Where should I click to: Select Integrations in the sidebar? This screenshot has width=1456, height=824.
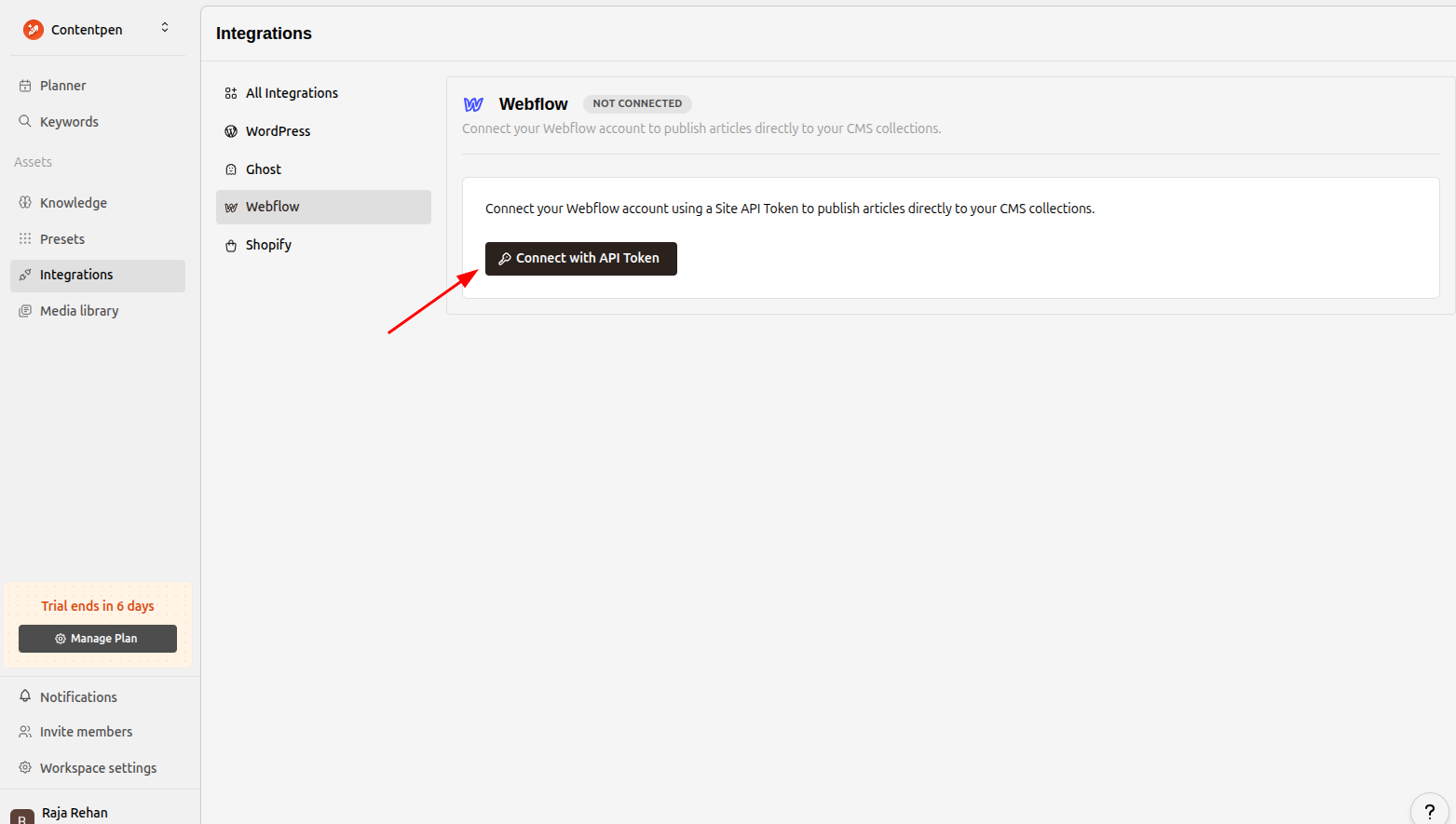(x=76, y=275)
